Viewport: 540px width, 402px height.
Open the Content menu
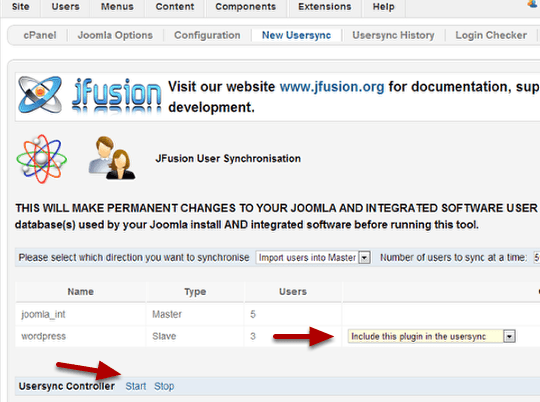point(175,7)
